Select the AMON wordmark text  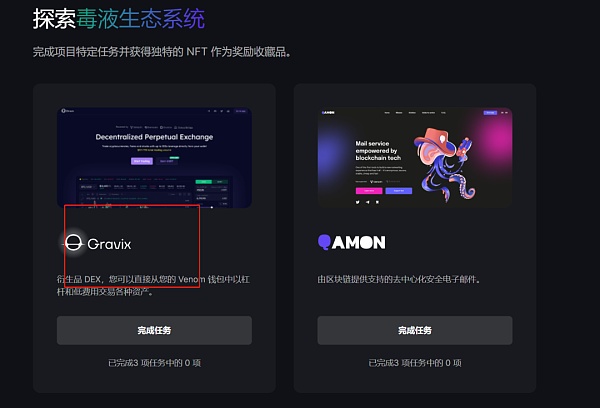click(x=359, y=242)
